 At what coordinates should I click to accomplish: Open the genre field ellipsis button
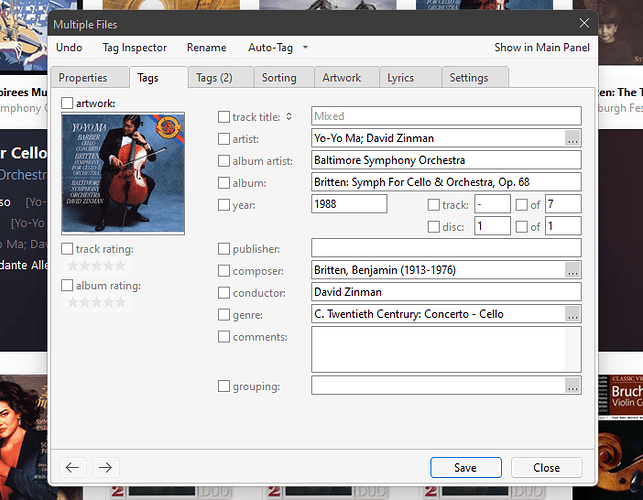(572, 314)
